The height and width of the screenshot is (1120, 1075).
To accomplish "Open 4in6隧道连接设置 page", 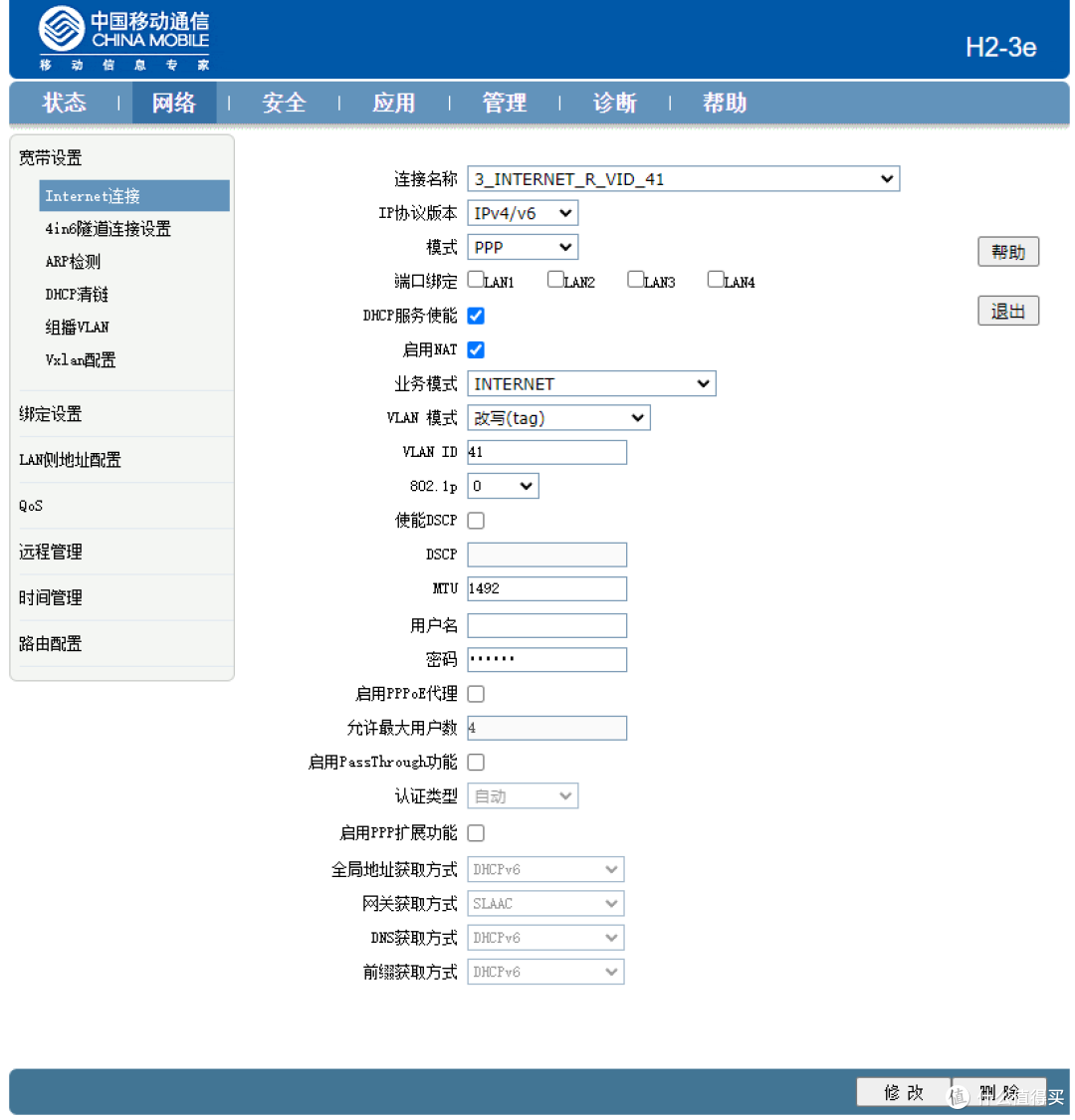I will (x=107, y=229).
